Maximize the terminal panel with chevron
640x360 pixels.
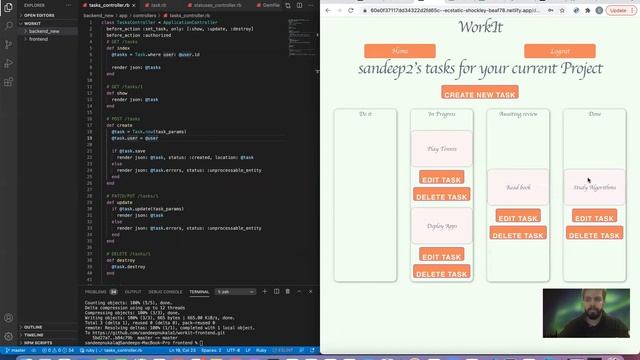[299, 291]
